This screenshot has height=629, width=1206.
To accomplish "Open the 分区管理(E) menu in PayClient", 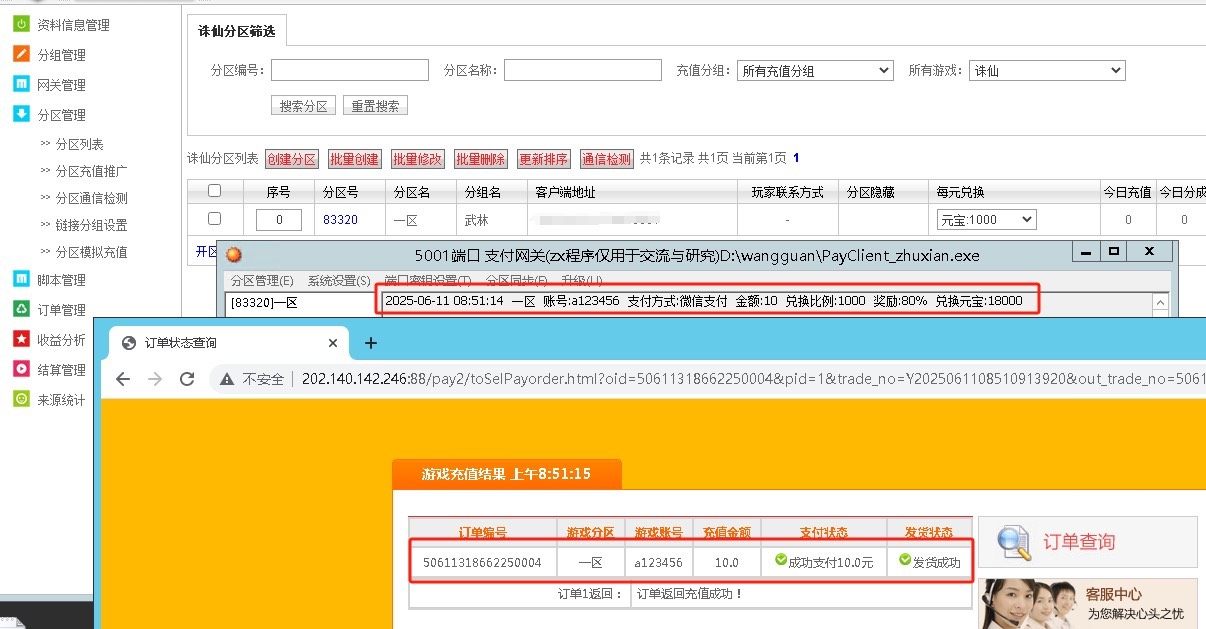I will [262, 281].
